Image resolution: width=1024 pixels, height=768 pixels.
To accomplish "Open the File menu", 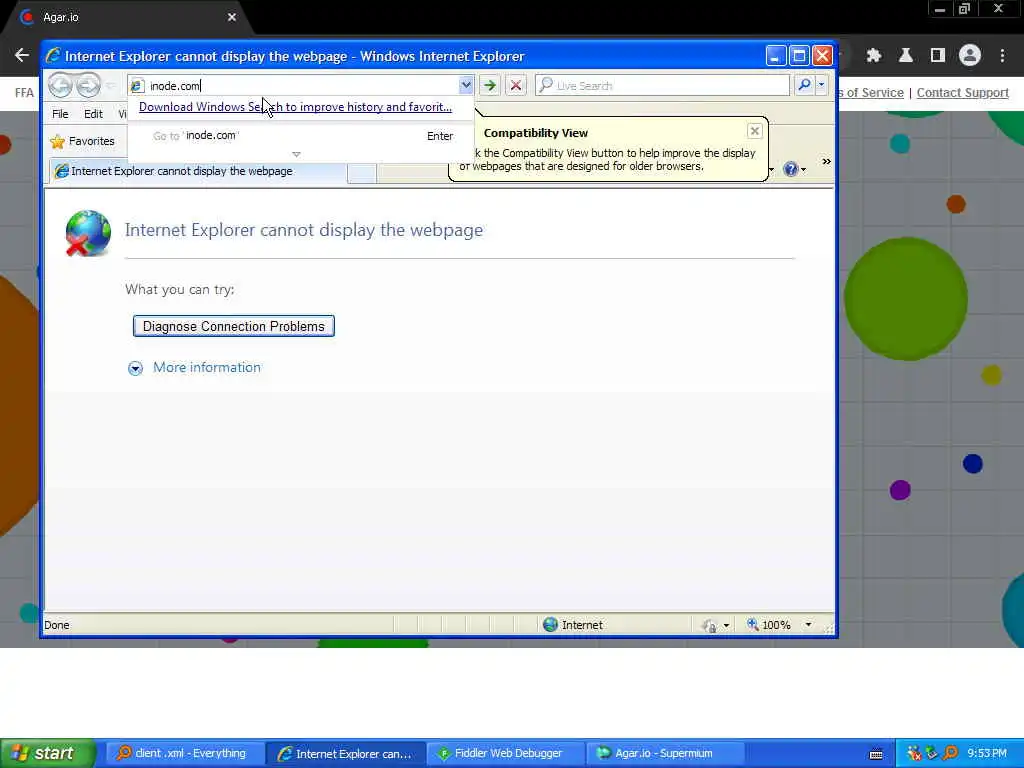I will tap(60, 114).
